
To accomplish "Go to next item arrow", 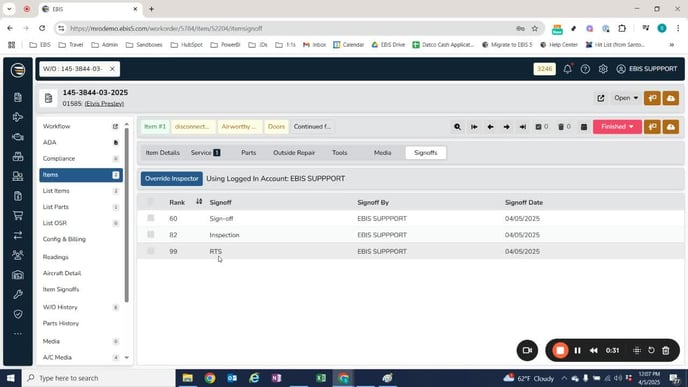I will coord(506,127).
